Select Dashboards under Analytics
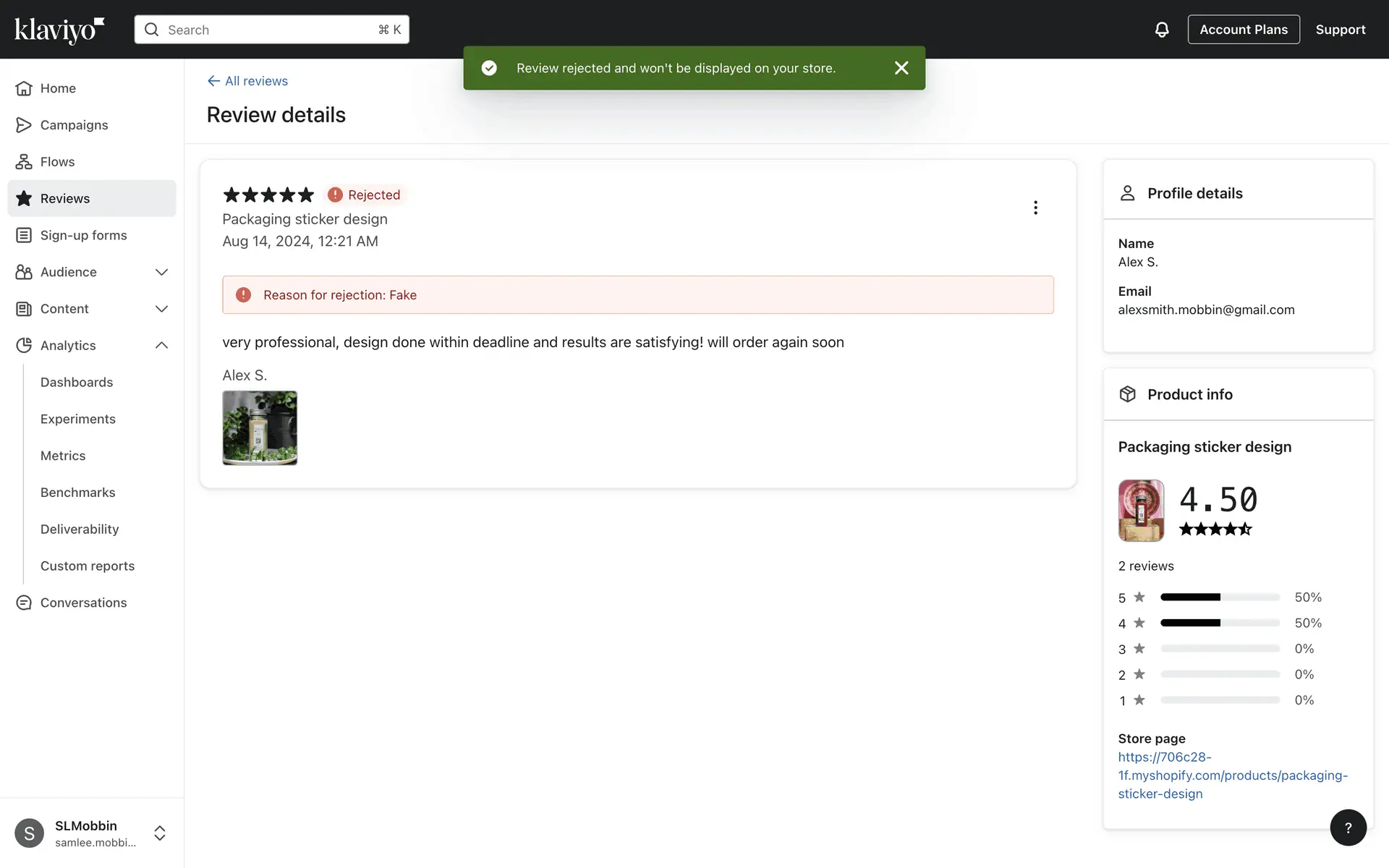This screenshot has height=868, width=1389. coord(77,382)
